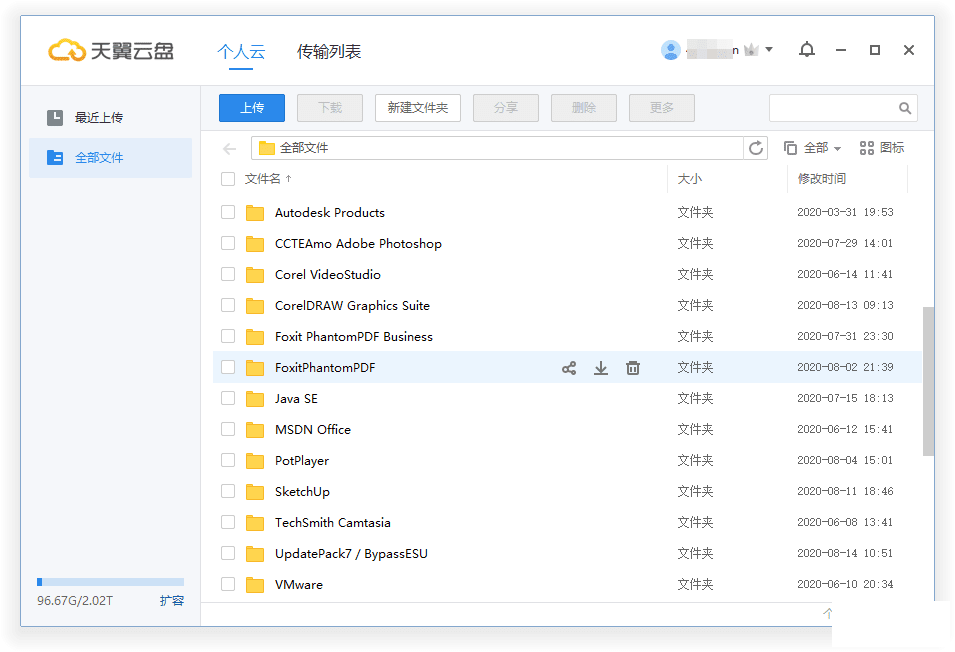Open 最近上传 in the sidebar

tap(110, 117)
